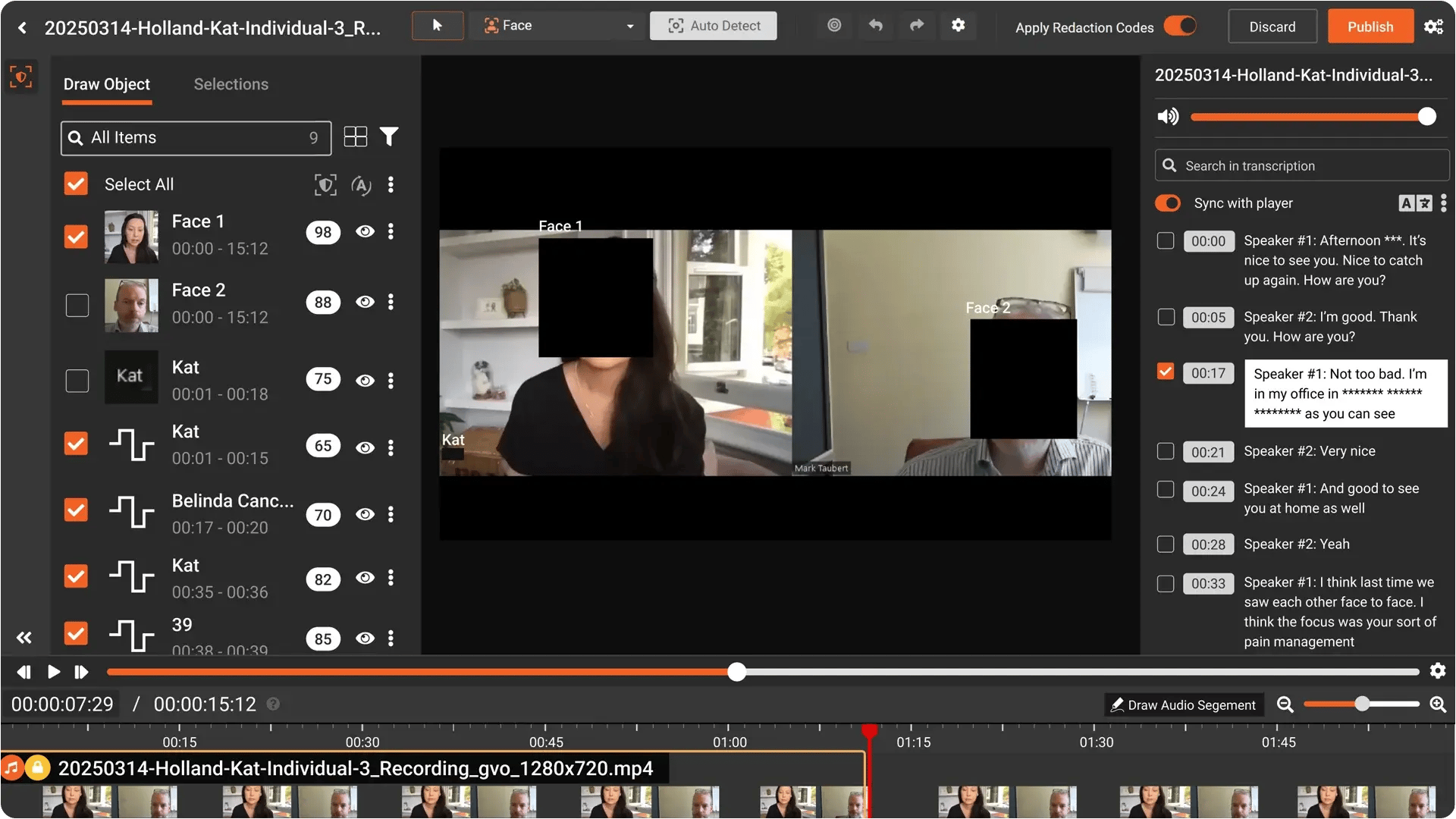Collapse the left panel with double chevron
The height and width of the screenshot is (819, 1456).
[x=24, y=638]
